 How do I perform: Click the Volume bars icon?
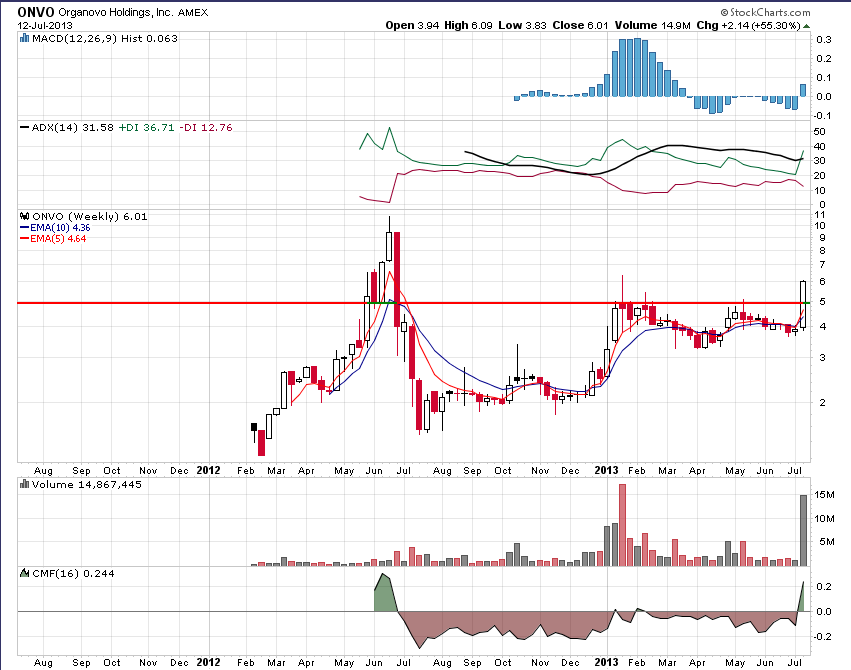(x=24, y=484)
